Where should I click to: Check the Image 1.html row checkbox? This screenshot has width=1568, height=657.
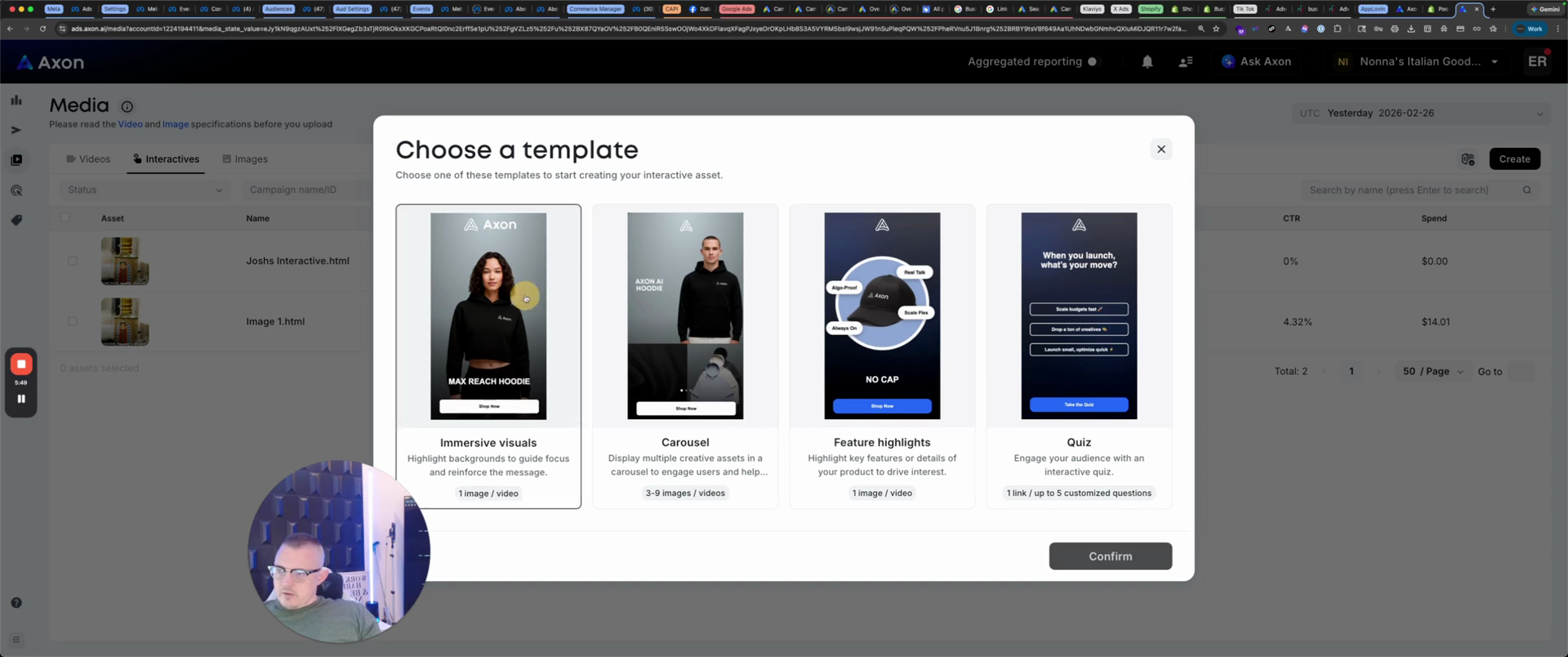click(73, 322)
